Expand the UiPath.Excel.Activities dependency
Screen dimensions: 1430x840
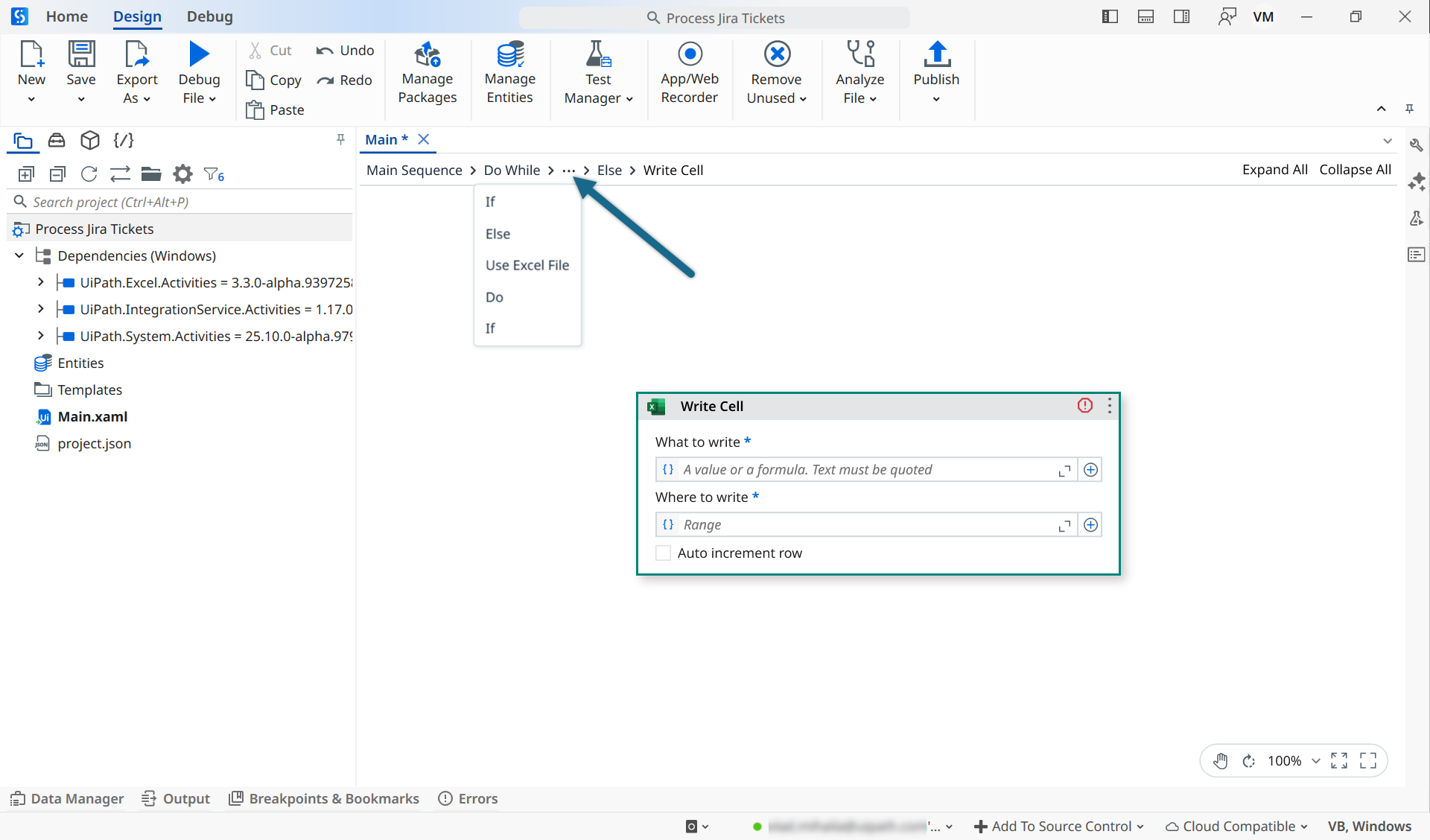pos(41,282)
